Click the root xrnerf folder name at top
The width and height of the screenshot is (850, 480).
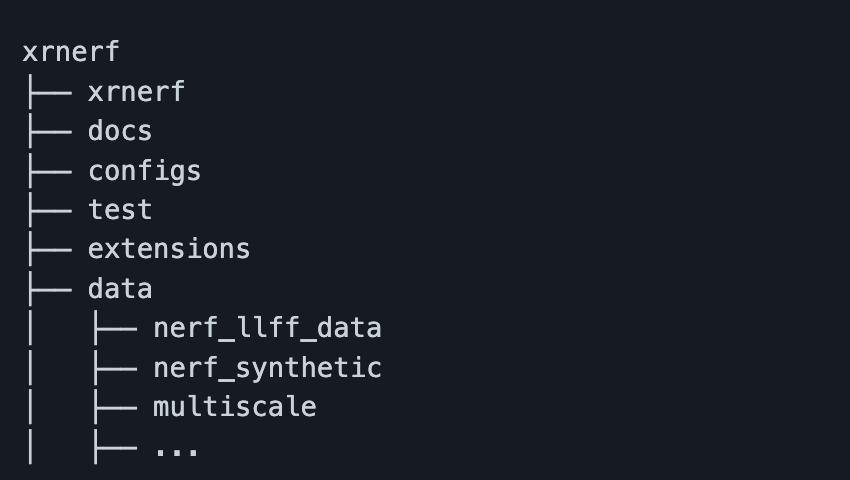tap(70, 52)
